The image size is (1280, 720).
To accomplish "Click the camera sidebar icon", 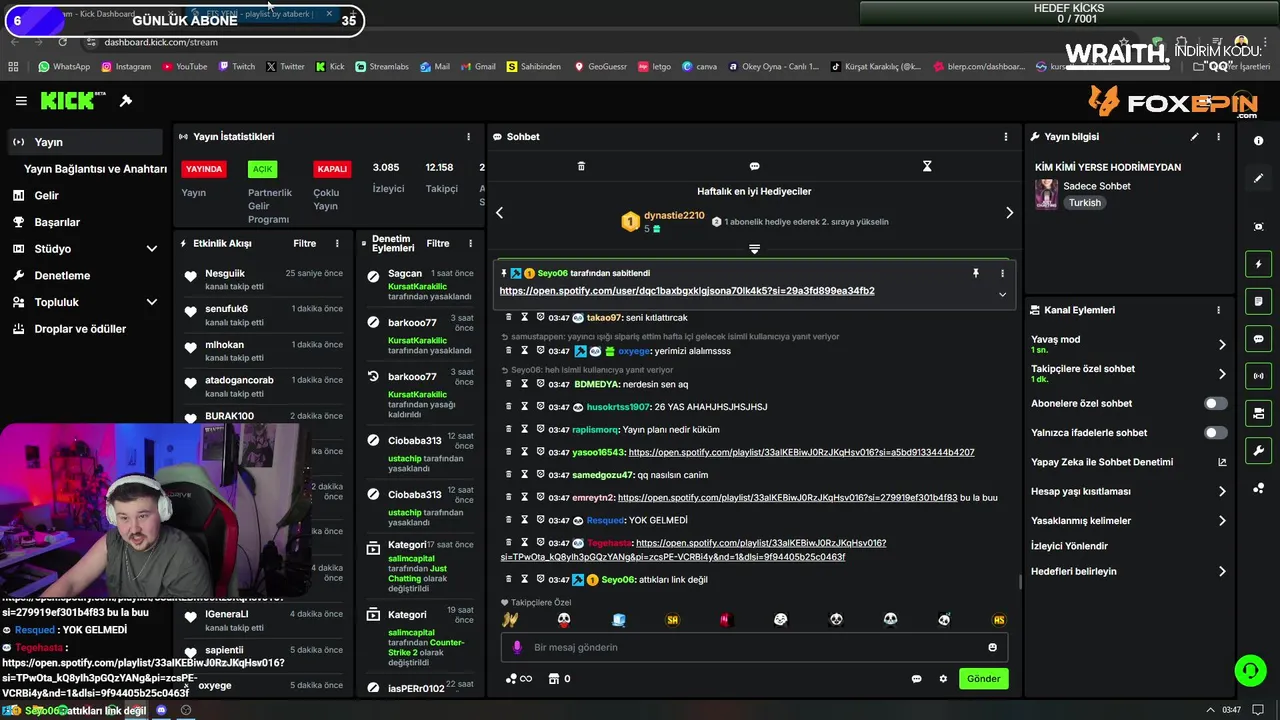I will (x=1258, y=413).
